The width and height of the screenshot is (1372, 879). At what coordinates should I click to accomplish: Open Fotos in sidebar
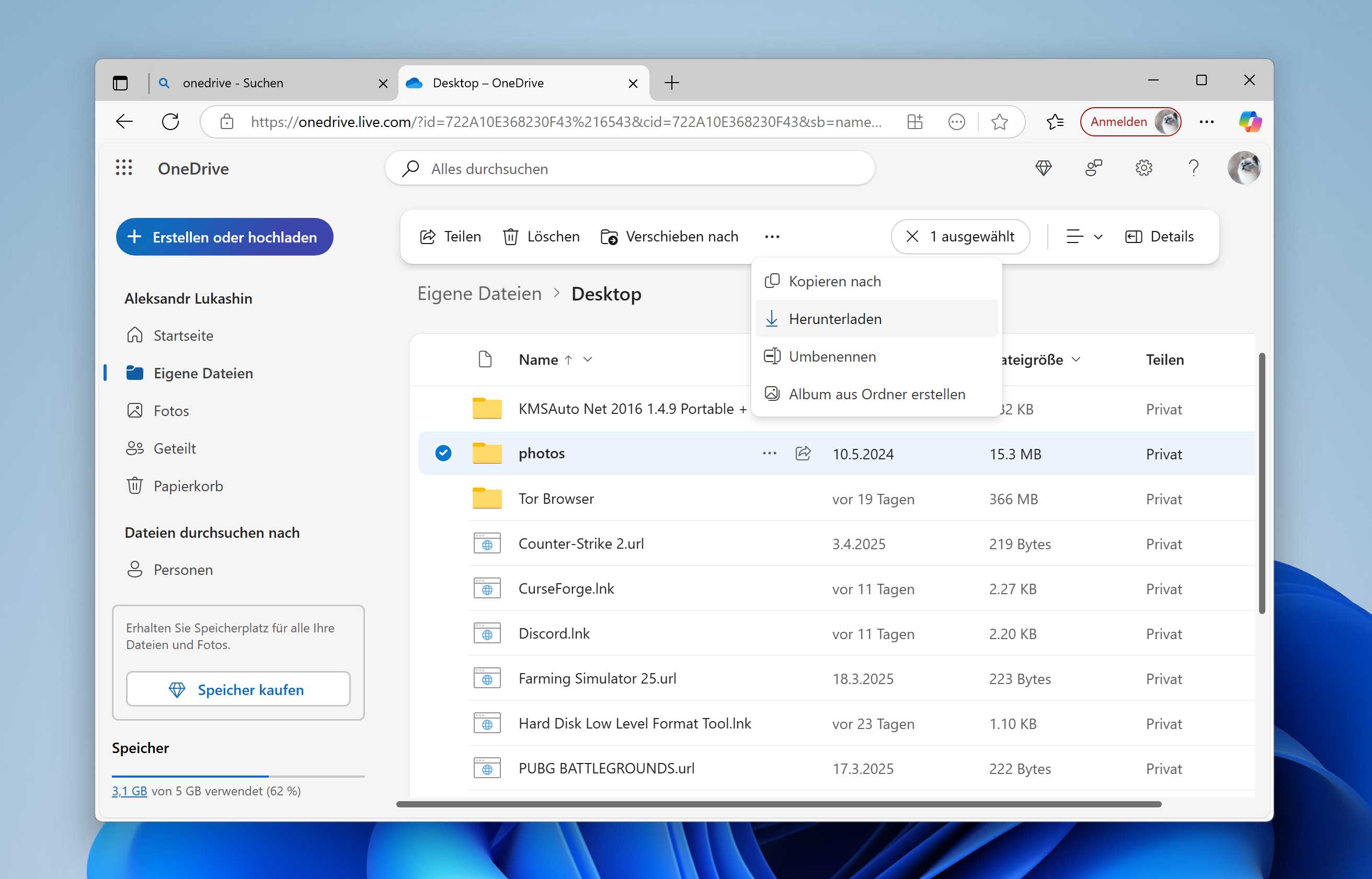click(170, 411)
